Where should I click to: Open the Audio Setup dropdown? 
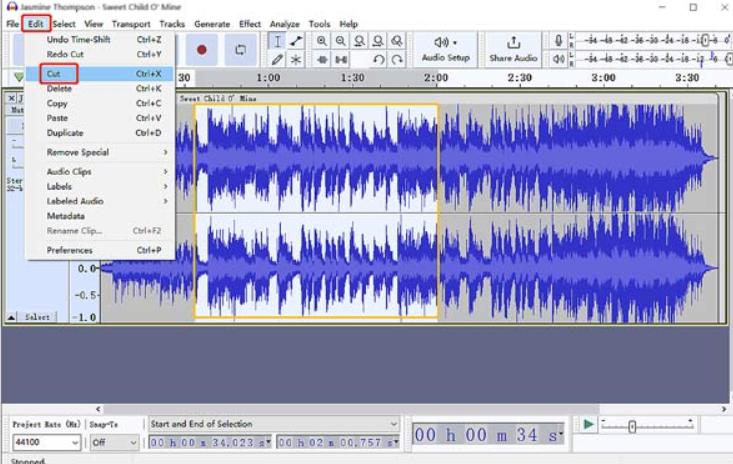point(445,49)
